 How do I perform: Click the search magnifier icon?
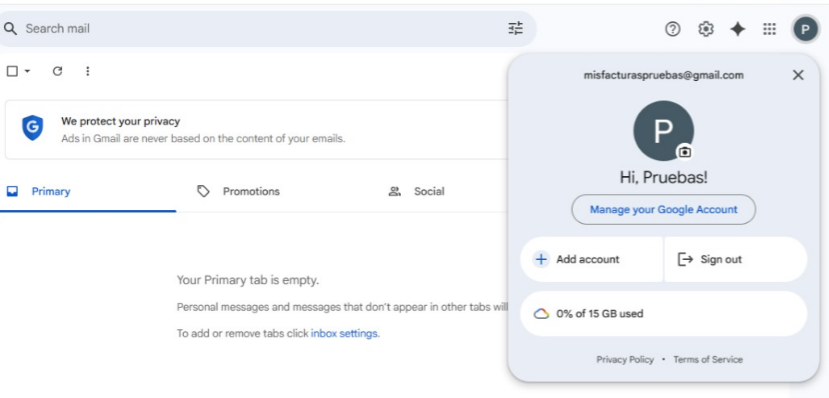click(10, 29)
